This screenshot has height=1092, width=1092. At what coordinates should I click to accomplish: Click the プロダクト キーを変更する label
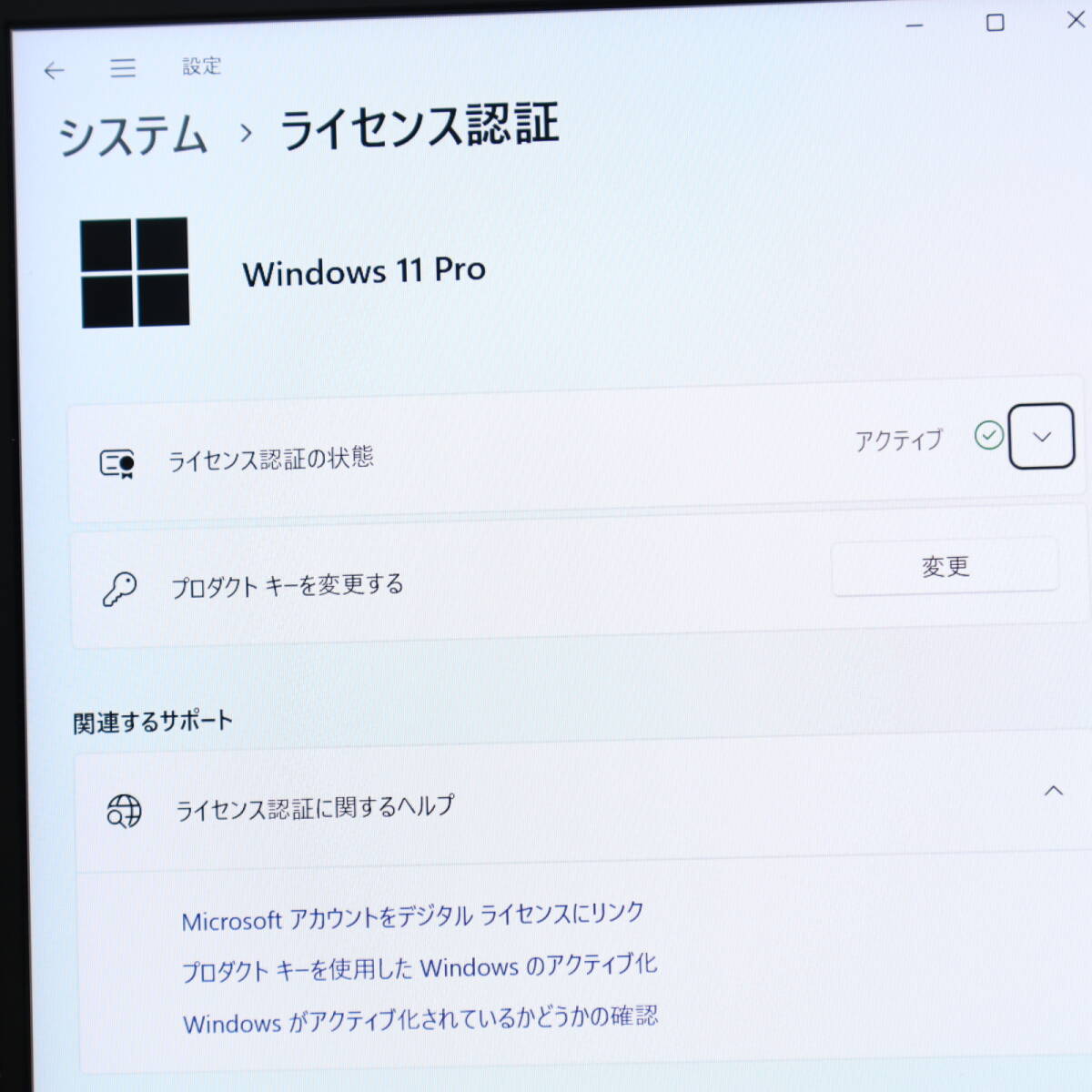(288, 586)
